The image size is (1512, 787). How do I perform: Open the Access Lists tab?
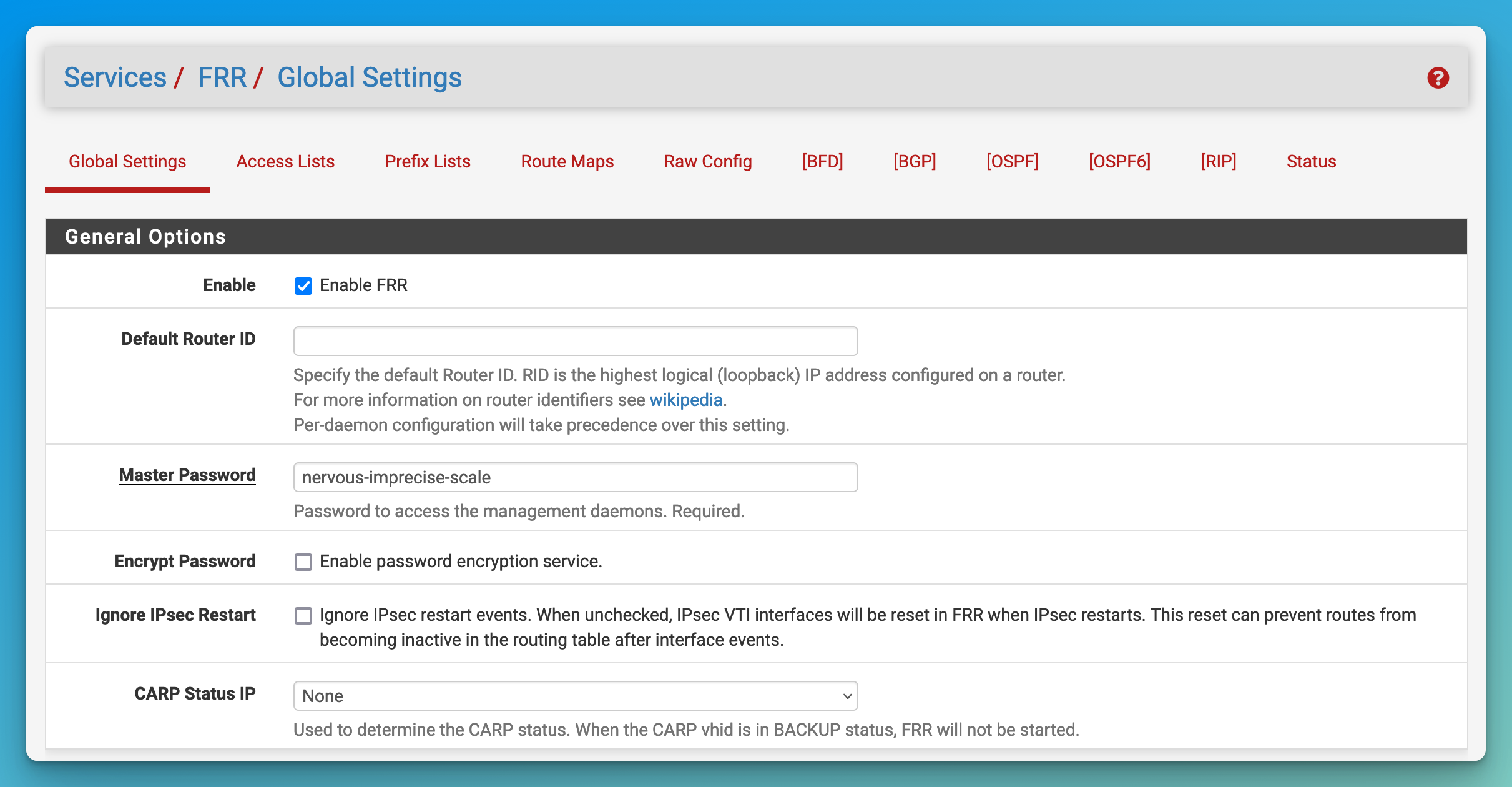tap(285, 161)
